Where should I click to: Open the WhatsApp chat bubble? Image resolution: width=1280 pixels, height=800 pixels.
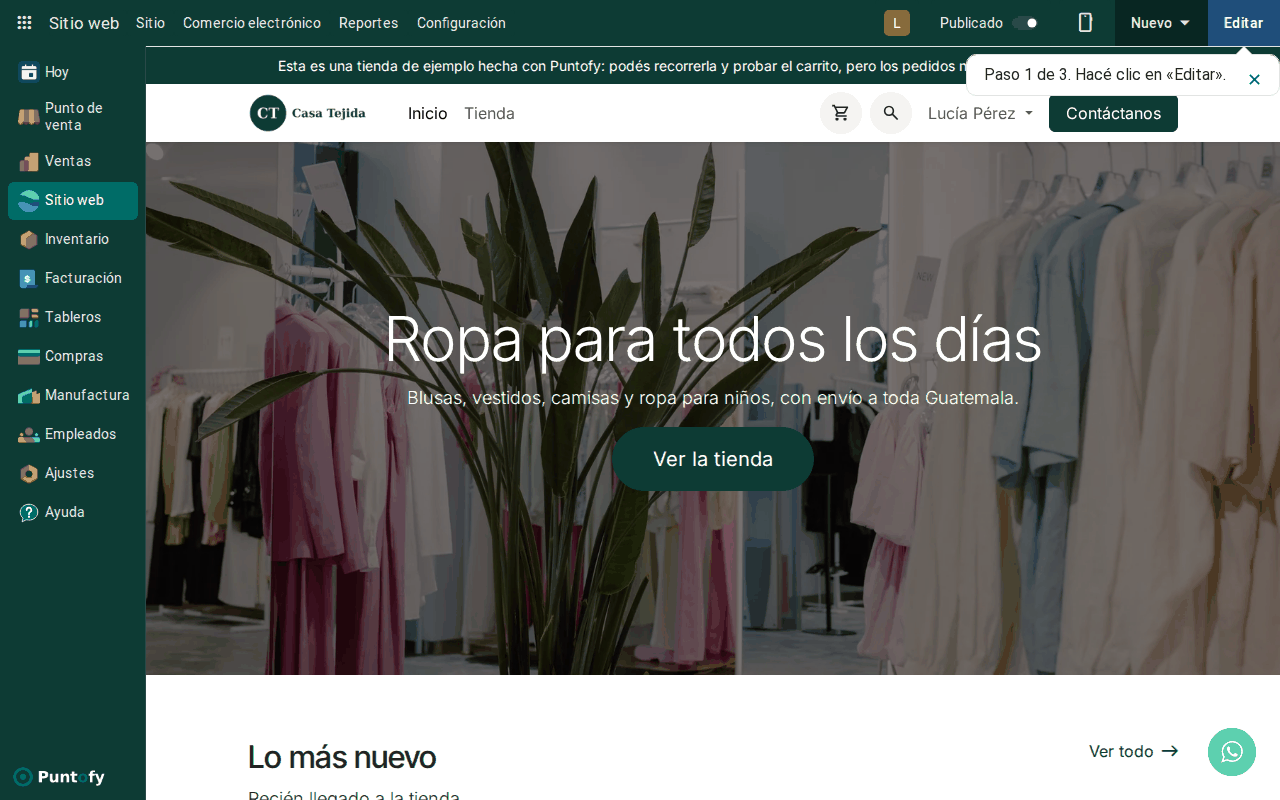1232,752
